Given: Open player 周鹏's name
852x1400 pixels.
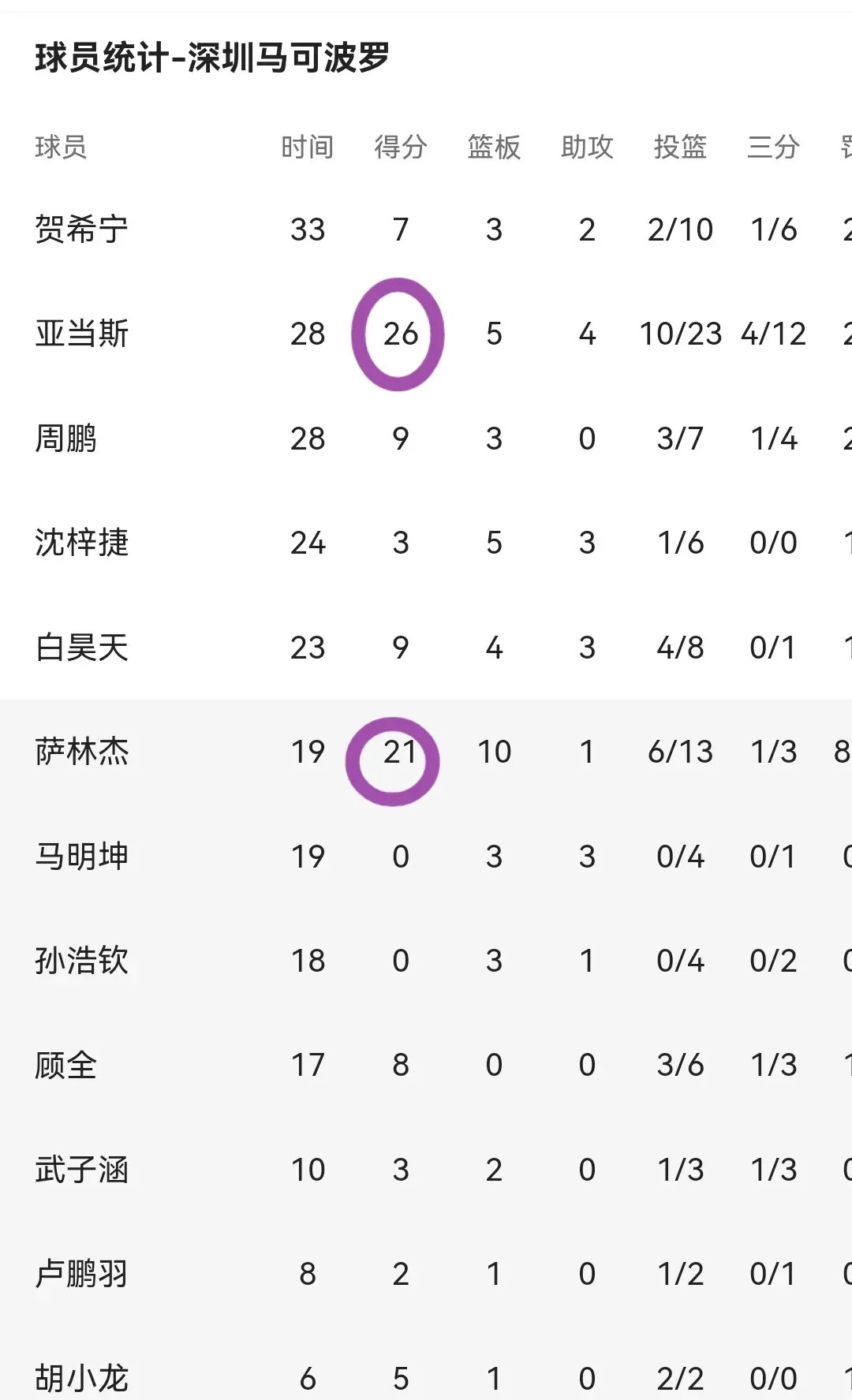Looking at the screenshot, I should (x=65, y=439).
